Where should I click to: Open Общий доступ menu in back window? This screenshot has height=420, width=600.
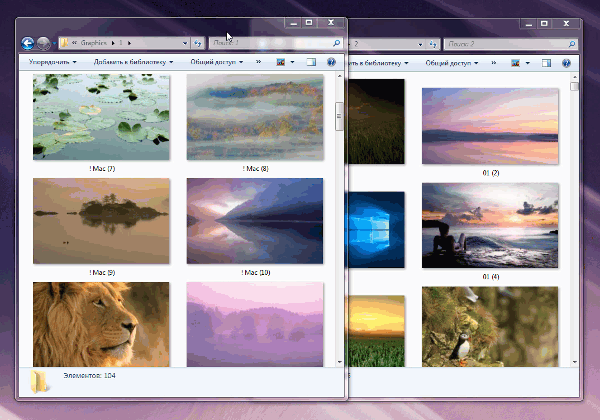tap(452, 63)
